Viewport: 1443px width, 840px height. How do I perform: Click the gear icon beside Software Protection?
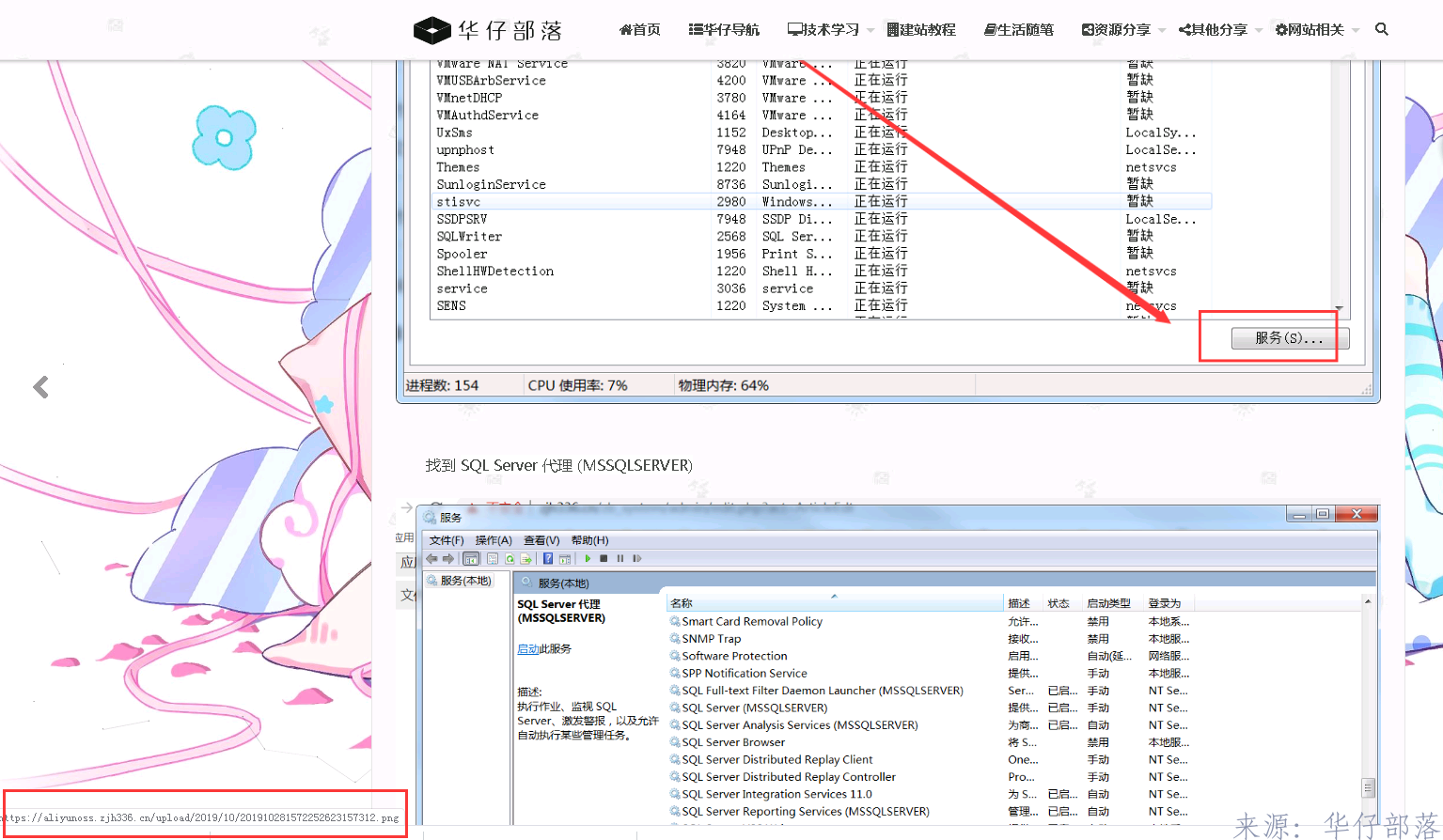(x=675, y=656)
